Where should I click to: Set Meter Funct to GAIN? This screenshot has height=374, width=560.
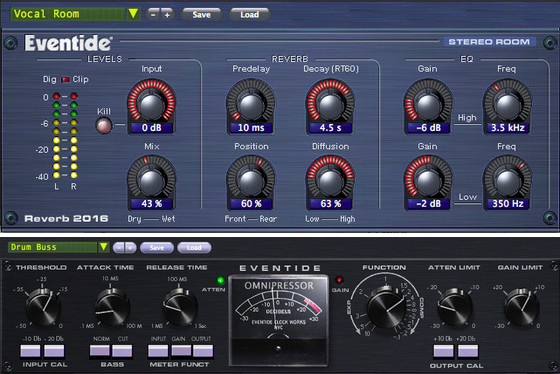tap(181, 351)
